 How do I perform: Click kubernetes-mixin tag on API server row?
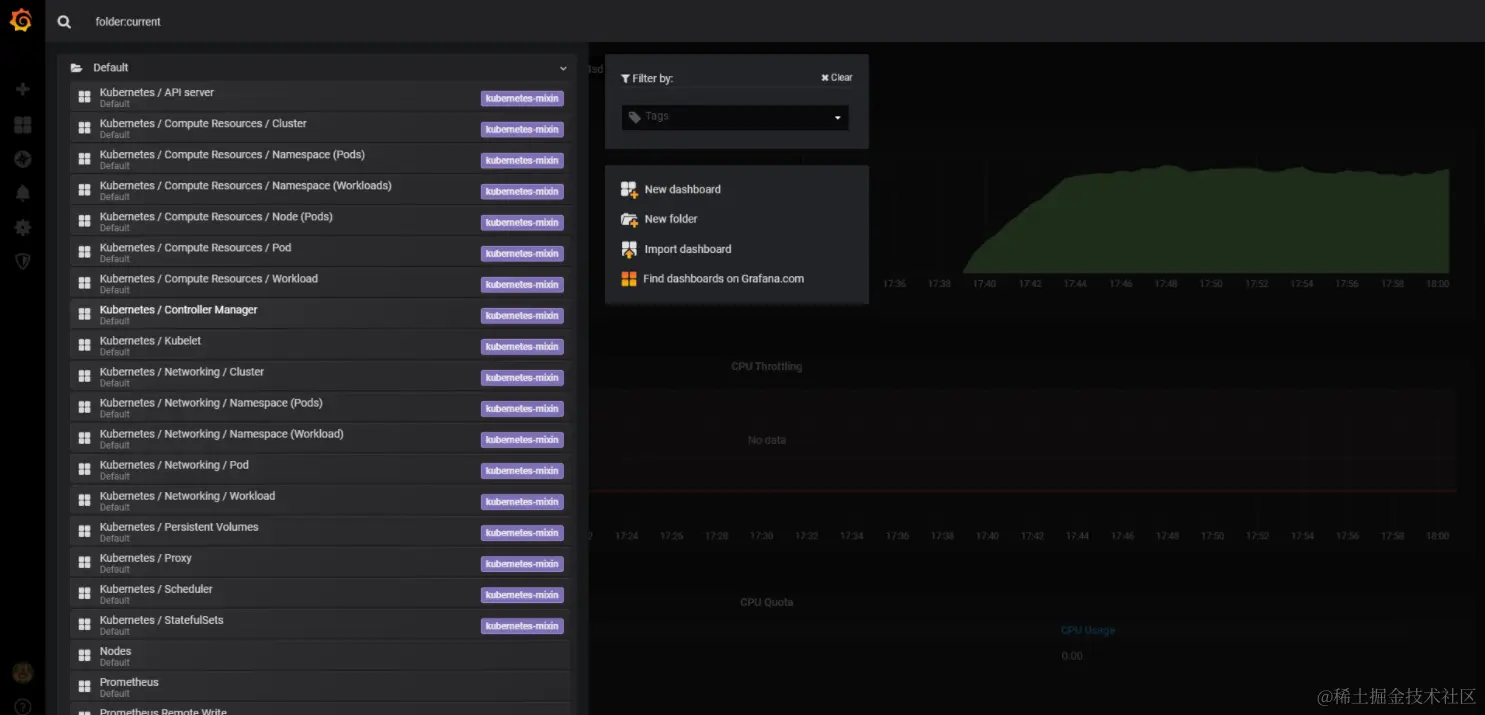click(522, 98)
